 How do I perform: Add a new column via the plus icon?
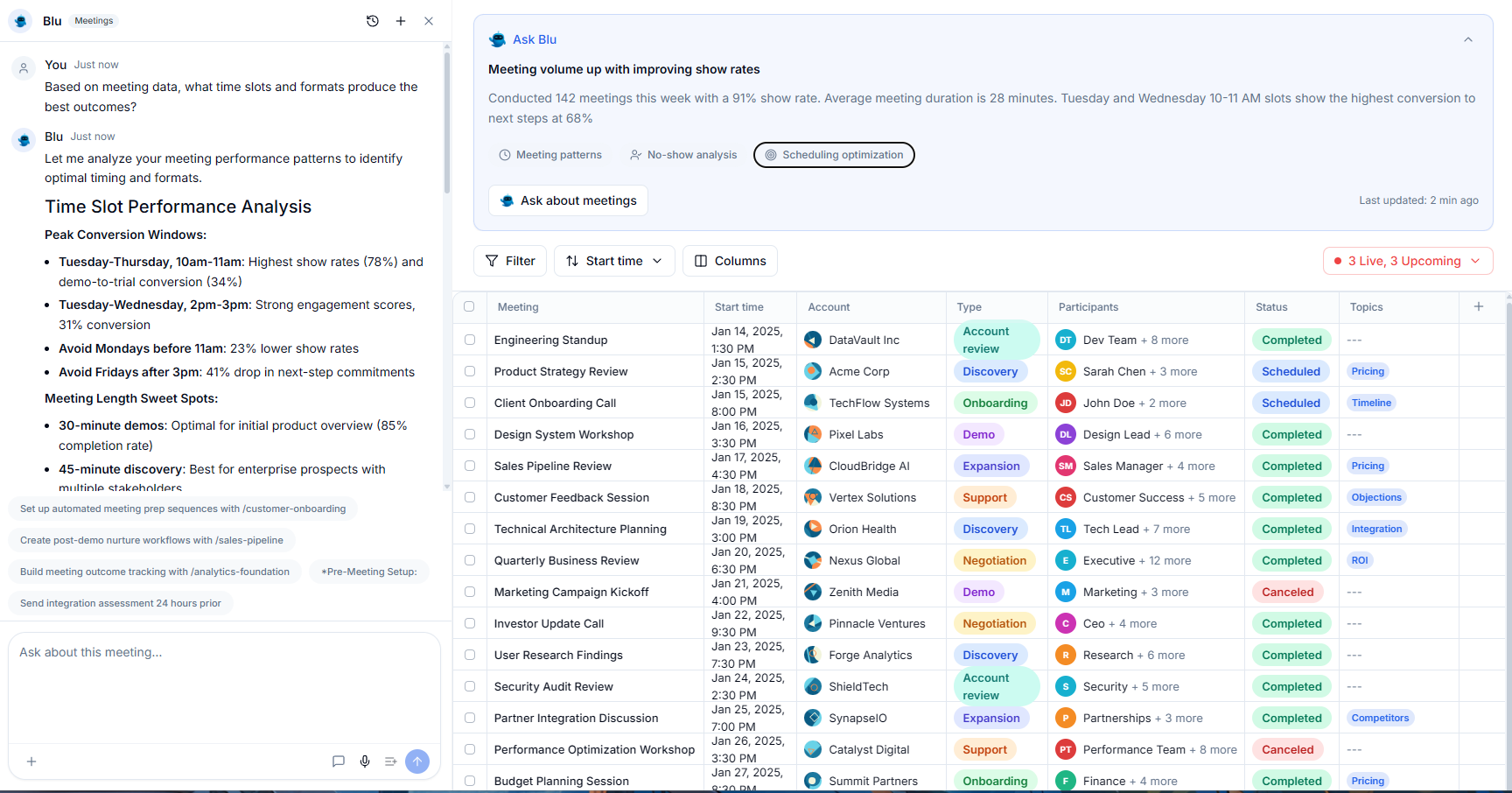pos(1479,306)
